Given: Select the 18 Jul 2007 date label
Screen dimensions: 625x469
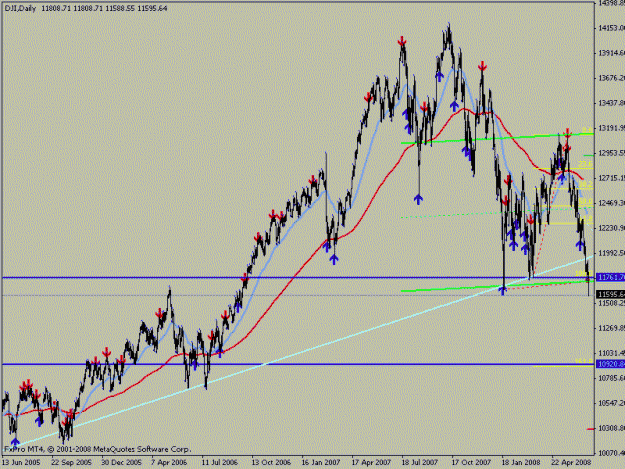Looking at the screenshot, I should click(420, 463).
